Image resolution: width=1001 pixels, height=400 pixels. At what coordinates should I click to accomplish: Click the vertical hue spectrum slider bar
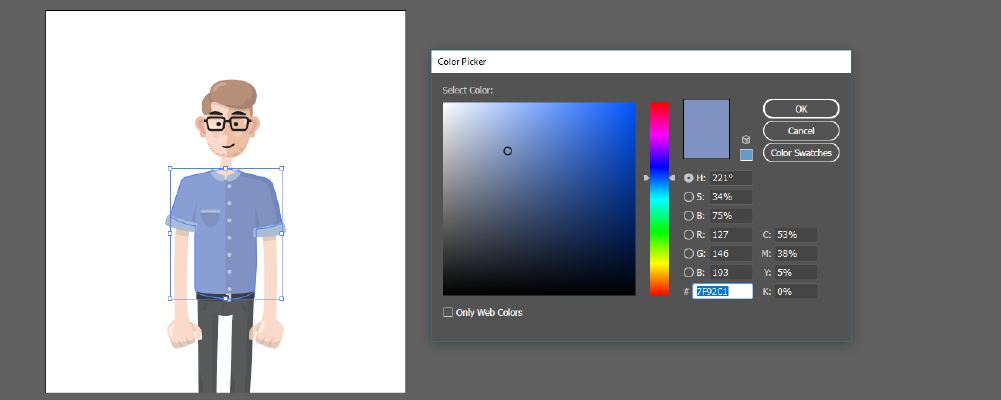[x=659, y=198]
